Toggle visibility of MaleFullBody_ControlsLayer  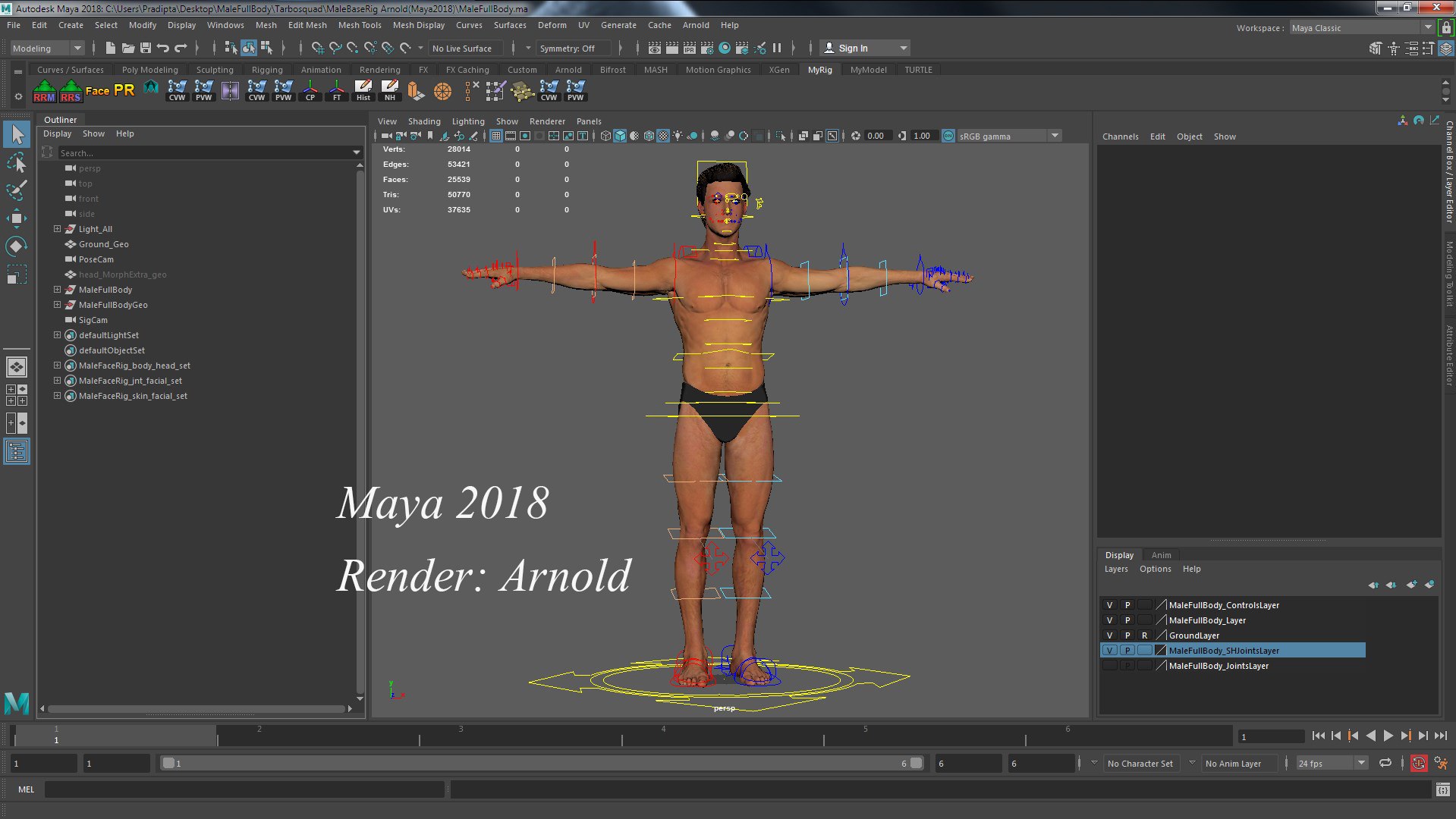coord(1109,605)
